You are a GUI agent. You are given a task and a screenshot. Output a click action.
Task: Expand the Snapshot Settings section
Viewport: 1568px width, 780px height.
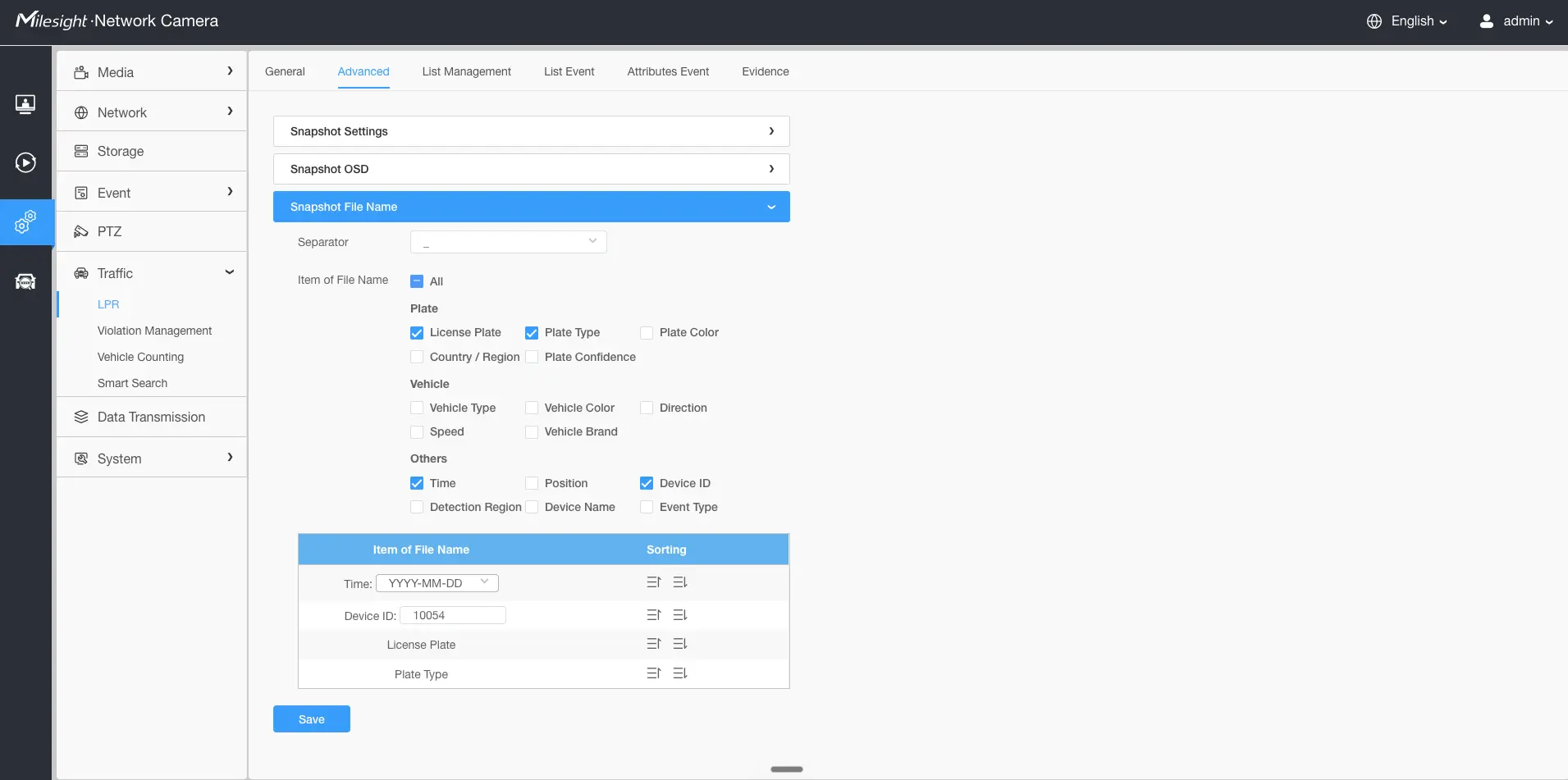click(x=532, y=131)
